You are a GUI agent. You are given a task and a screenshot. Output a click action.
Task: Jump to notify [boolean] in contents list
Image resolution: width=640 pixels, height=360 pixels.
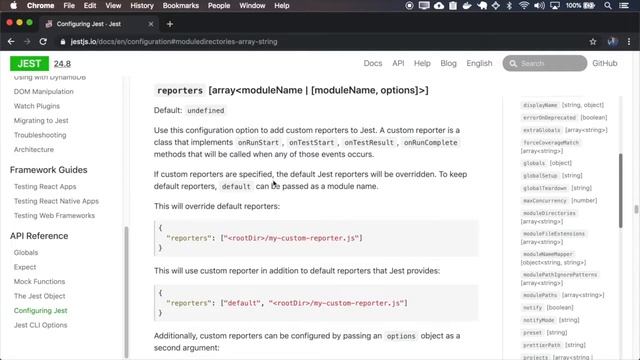[547, 307]
